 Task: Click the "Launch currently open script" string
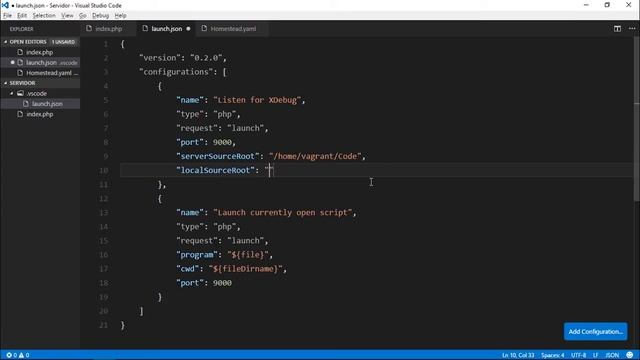pyautogui.click(x=282, y=213)
